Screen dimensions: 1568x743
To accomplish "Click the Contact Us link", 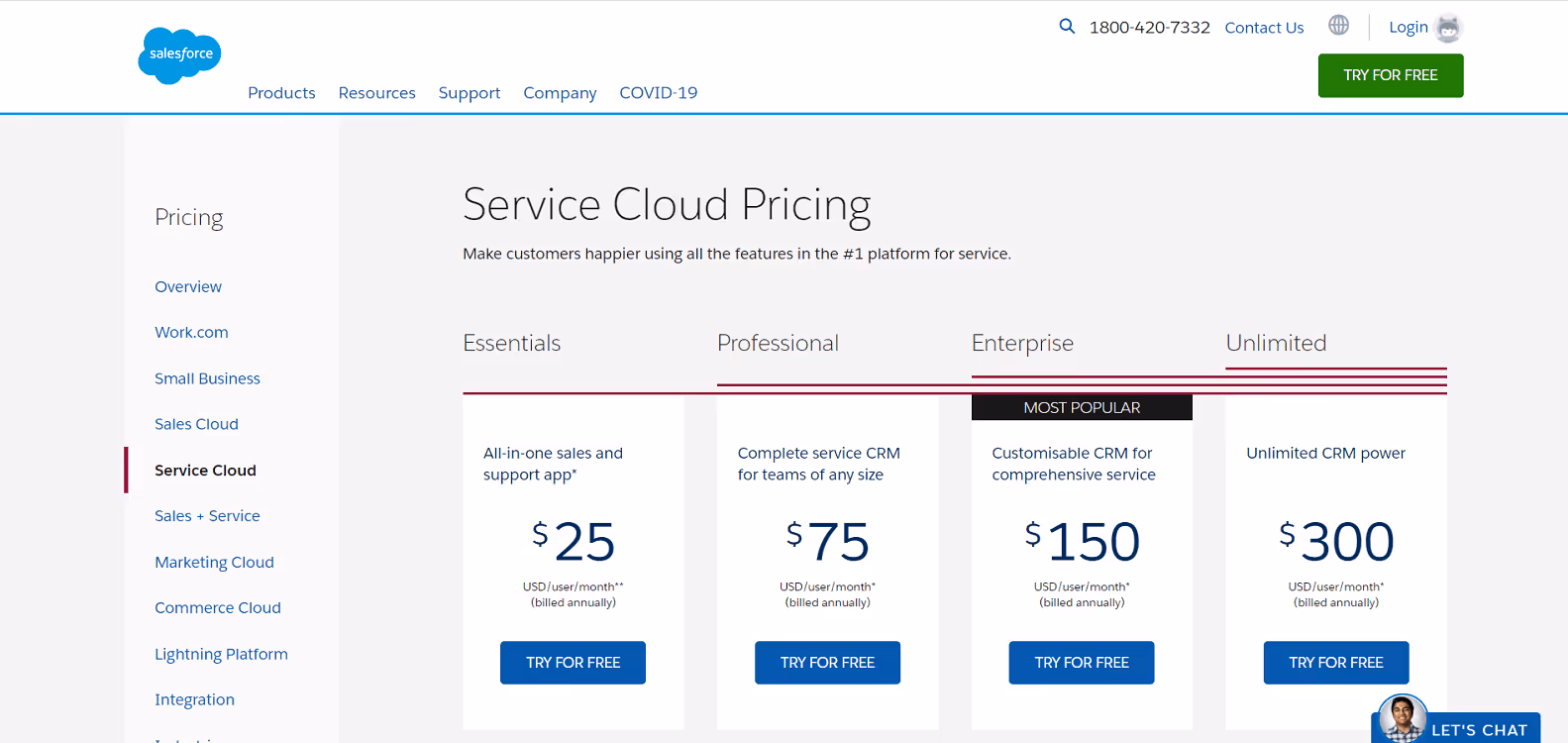I will tap(1264, 28).
